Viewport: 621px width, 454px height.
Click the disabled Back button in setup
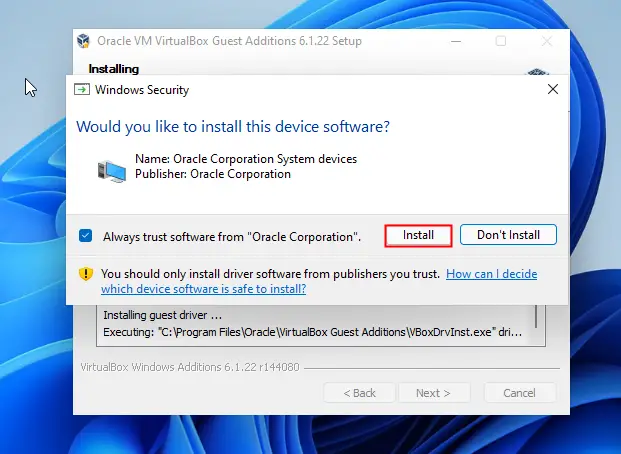point(359,393)
